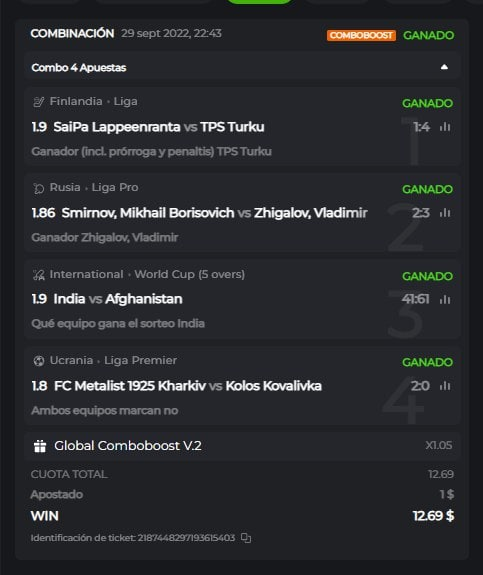Viewport: 483px width, 575px height.
Task: Open stats icon for SaiPa vs TPS Turku
Action: point(445,127)
